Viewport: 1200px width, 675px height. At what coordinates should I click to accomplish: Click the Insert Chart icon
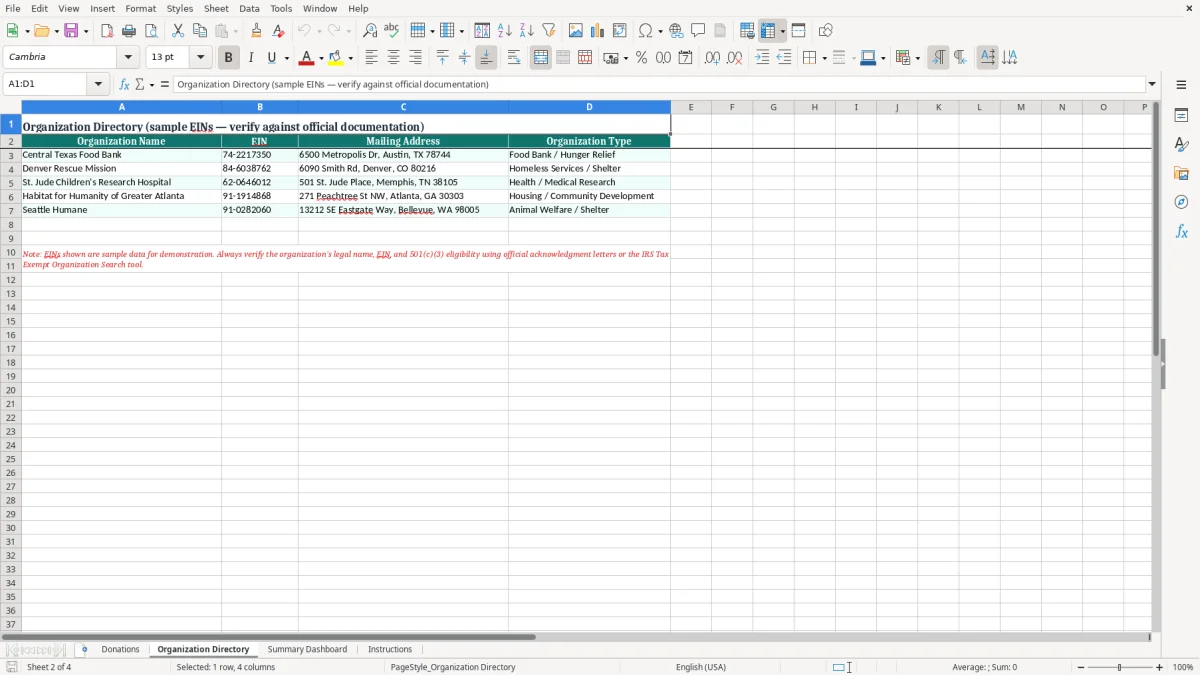pyautogui.click(x=598, y=31)
